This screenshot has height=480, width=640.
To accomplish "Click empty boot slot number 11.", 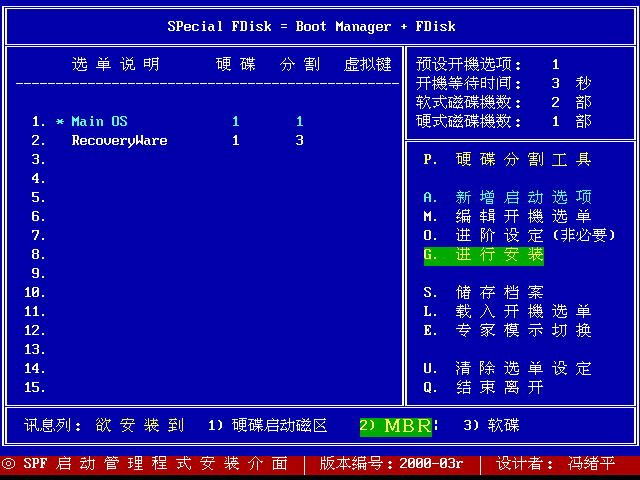I will pyautogui.click(x=35, y=312).
